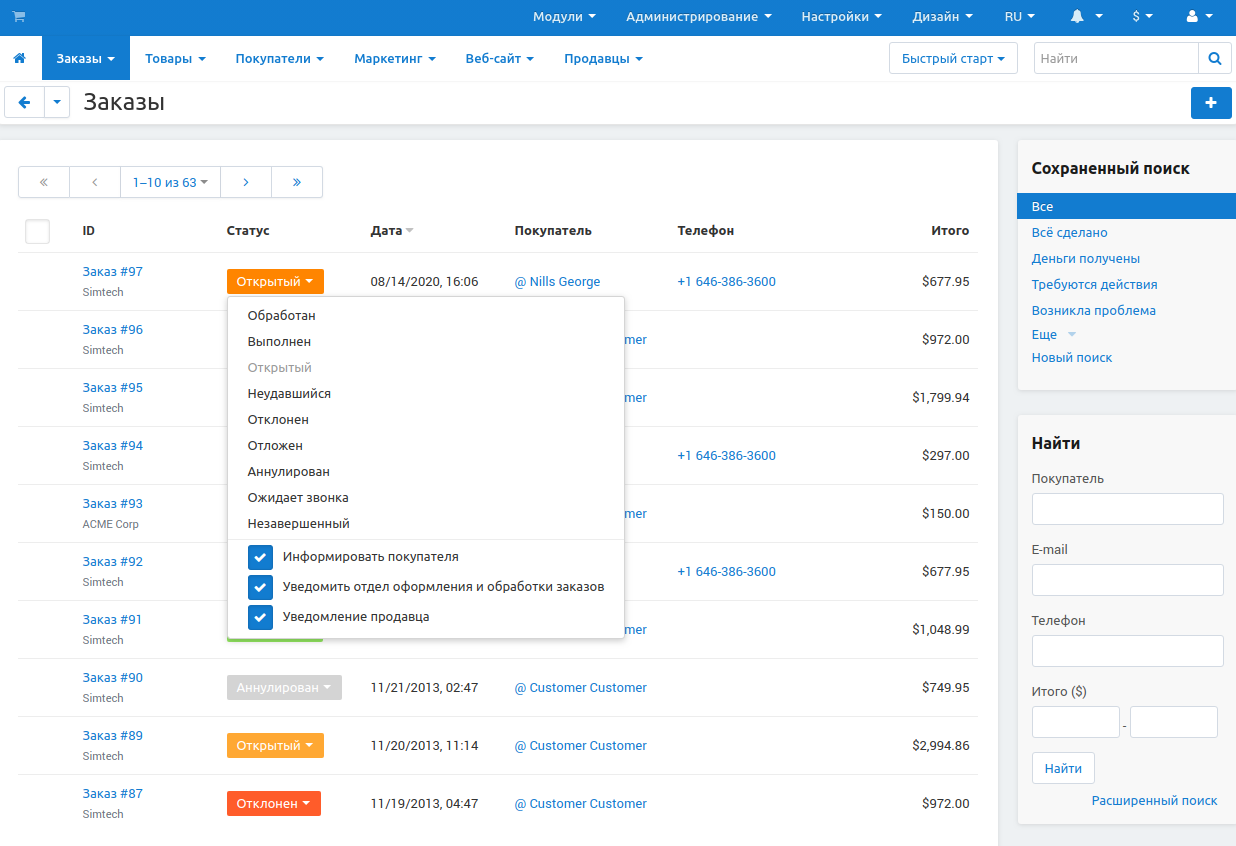Open the notifications bell menu

pos(1086,17)
